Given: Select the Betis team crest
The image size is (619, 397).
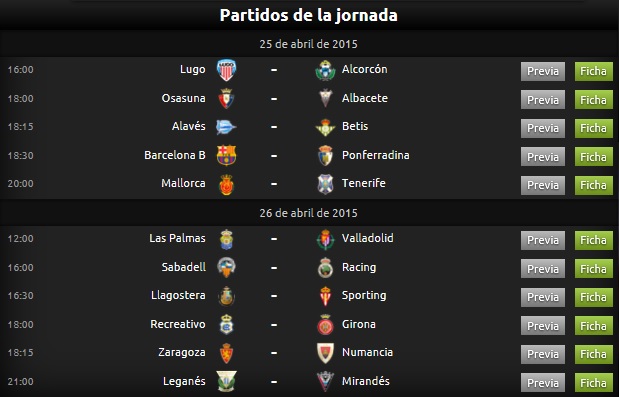Looking at the screenshot, I should pos(325,127).
